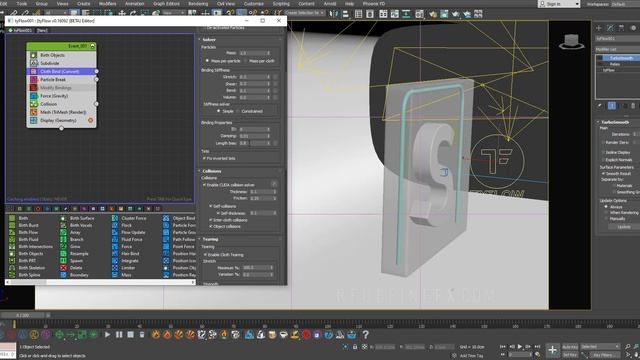Click the ViewCube in the viewport
Screen dimensions: 640x360
tap(571, 41)
